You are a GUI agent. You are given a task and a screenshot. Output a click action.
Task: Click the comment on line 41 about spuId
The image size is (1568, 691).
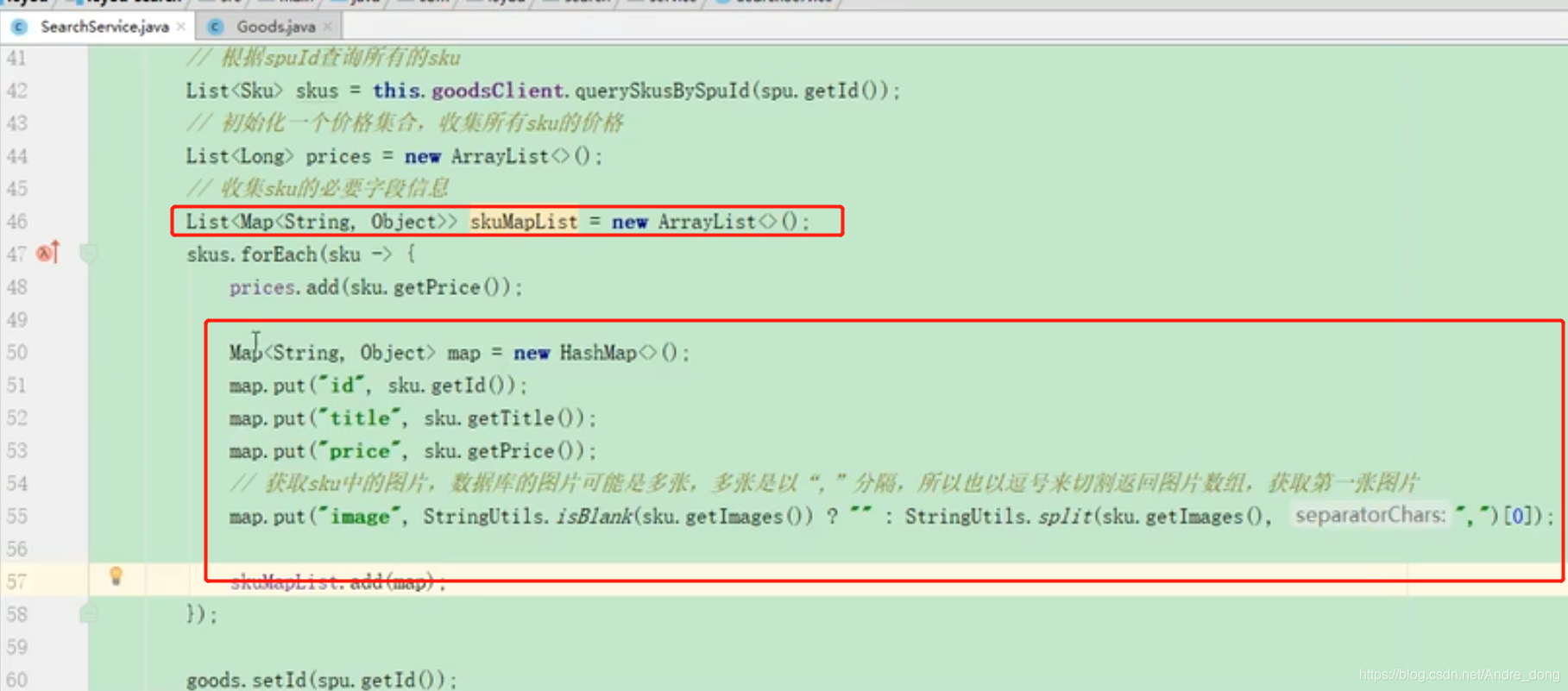(324, 58)
